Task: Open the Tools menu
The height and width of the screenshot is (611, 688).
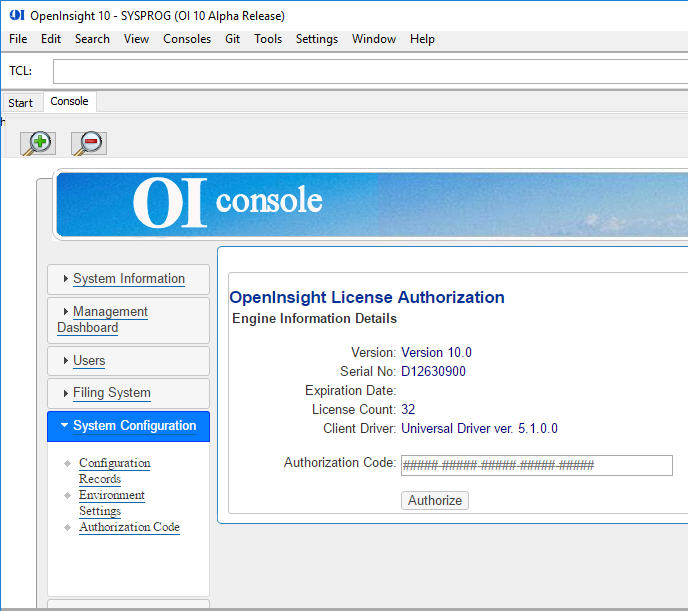Action: 268,39
